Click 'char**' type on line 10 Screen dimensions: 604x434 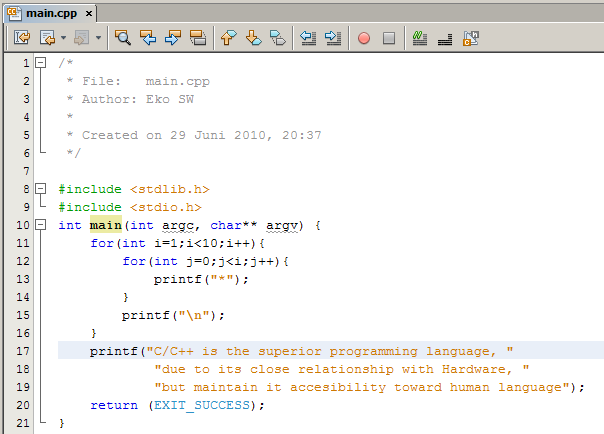[x=233, y=225]
